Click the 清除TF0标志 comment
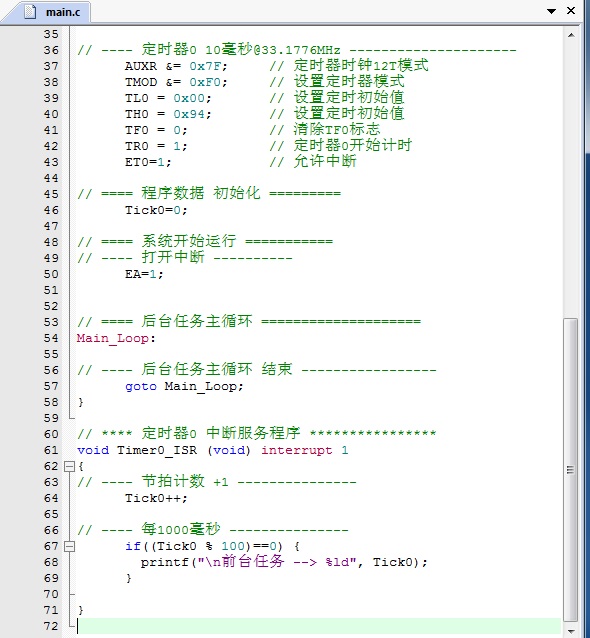Screen dimensions: 590x638 pos(325,130)
